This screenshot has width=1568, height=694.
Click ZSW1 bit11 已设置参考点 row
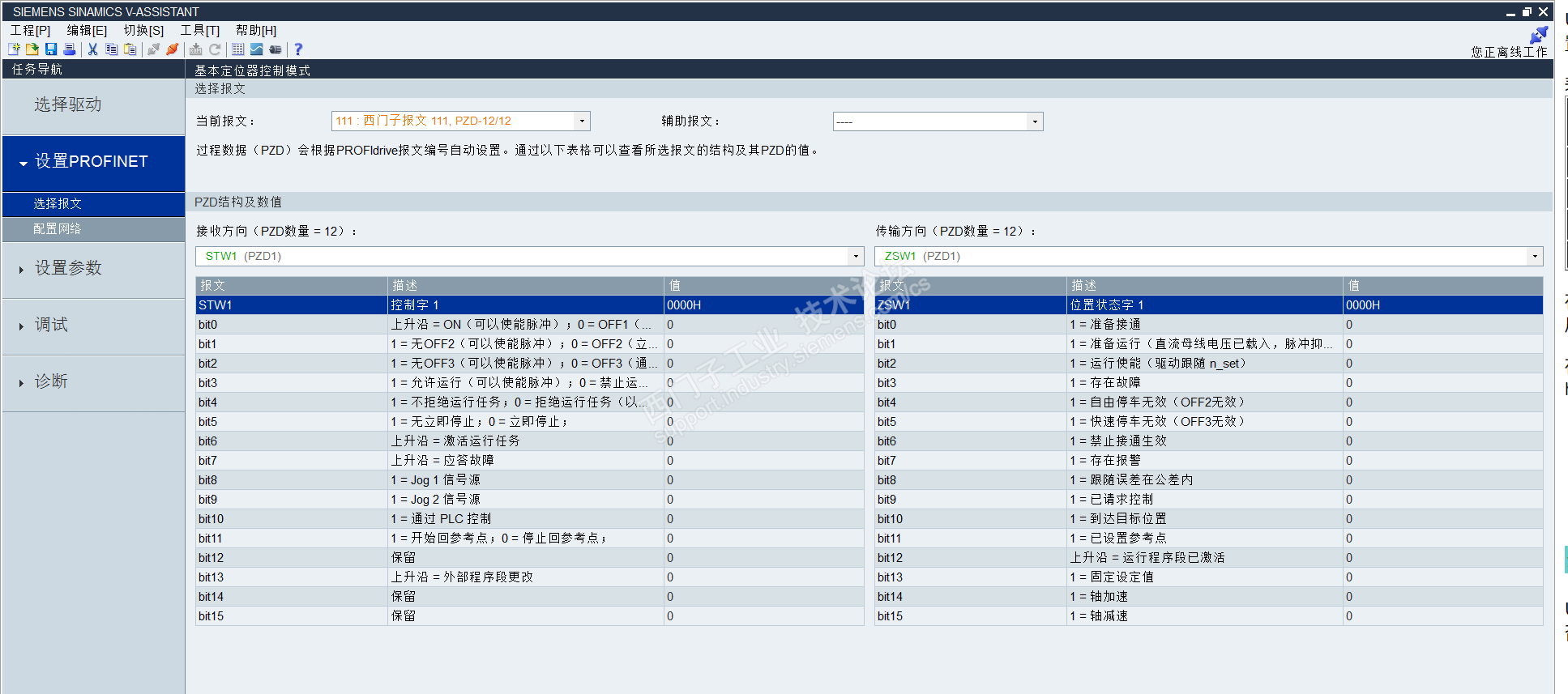pyautogui.click(x=1208, y=539)
